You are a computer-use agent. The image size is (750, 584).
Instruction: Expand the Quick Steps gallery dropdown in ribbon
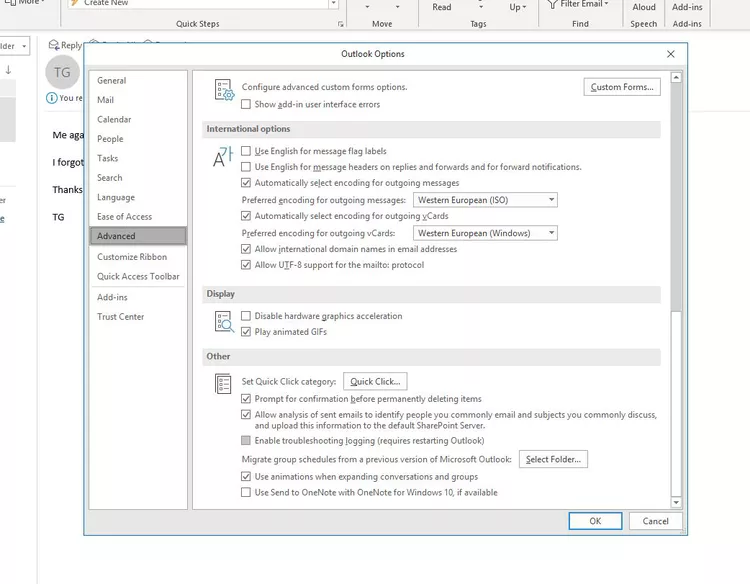pyautogui.click(x=333, y=4)
